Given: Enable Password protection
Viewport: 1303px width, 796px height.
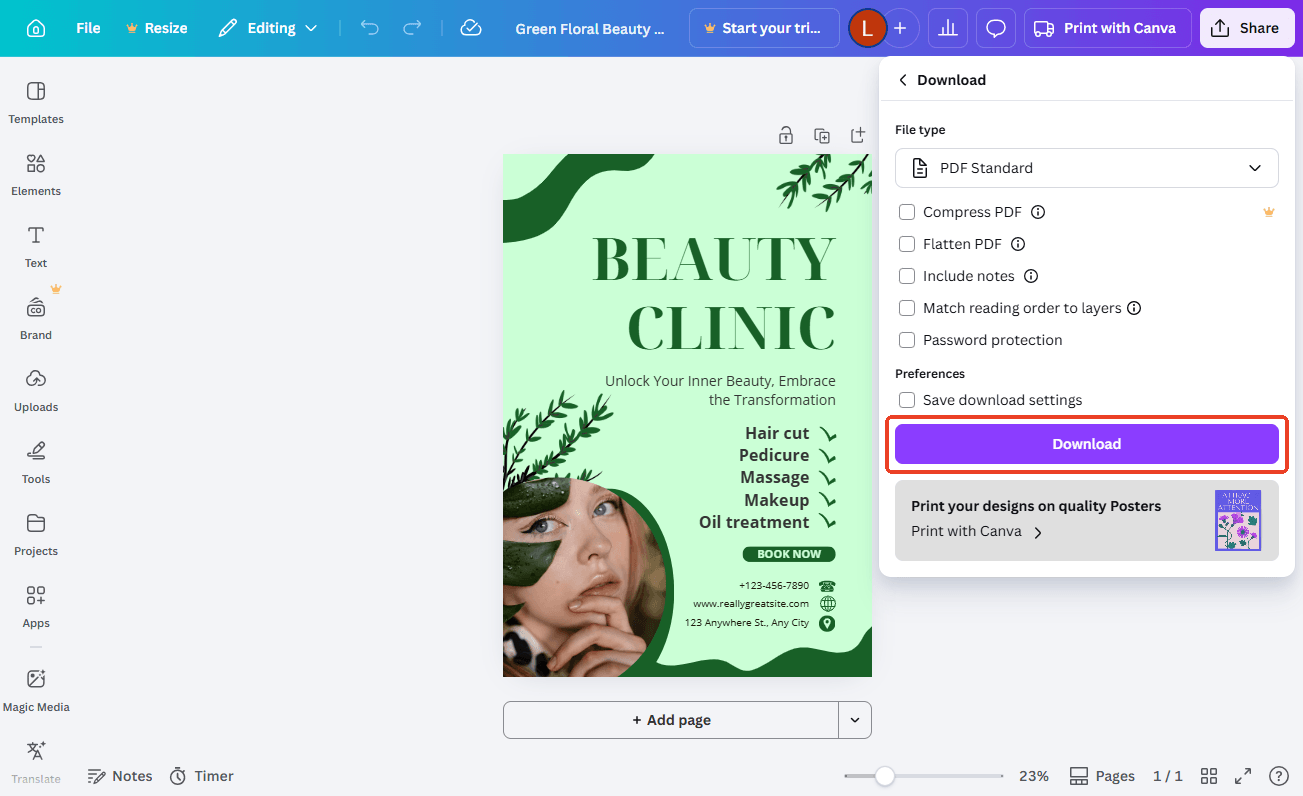Looking at the screenshot, I should (x=907, y=340).
